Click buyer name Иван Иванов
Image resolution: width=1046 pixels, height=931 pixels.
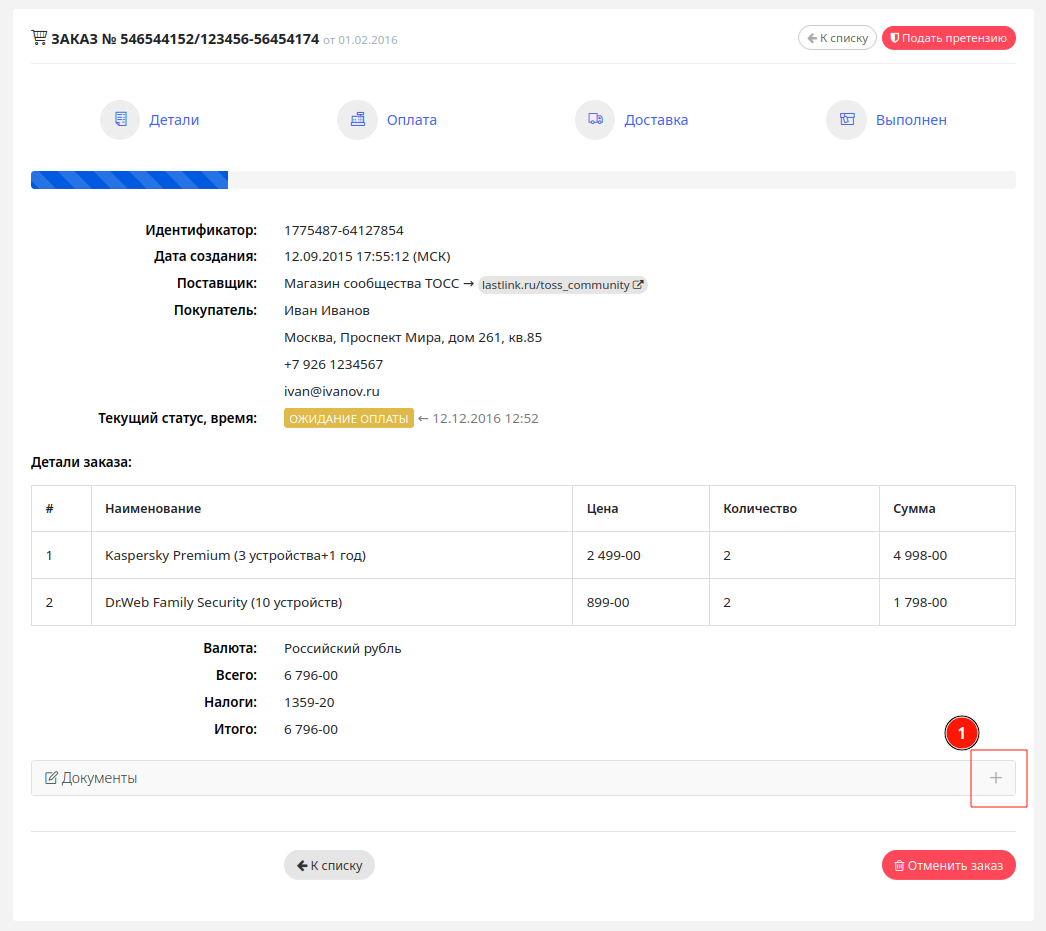pos(327,311)
